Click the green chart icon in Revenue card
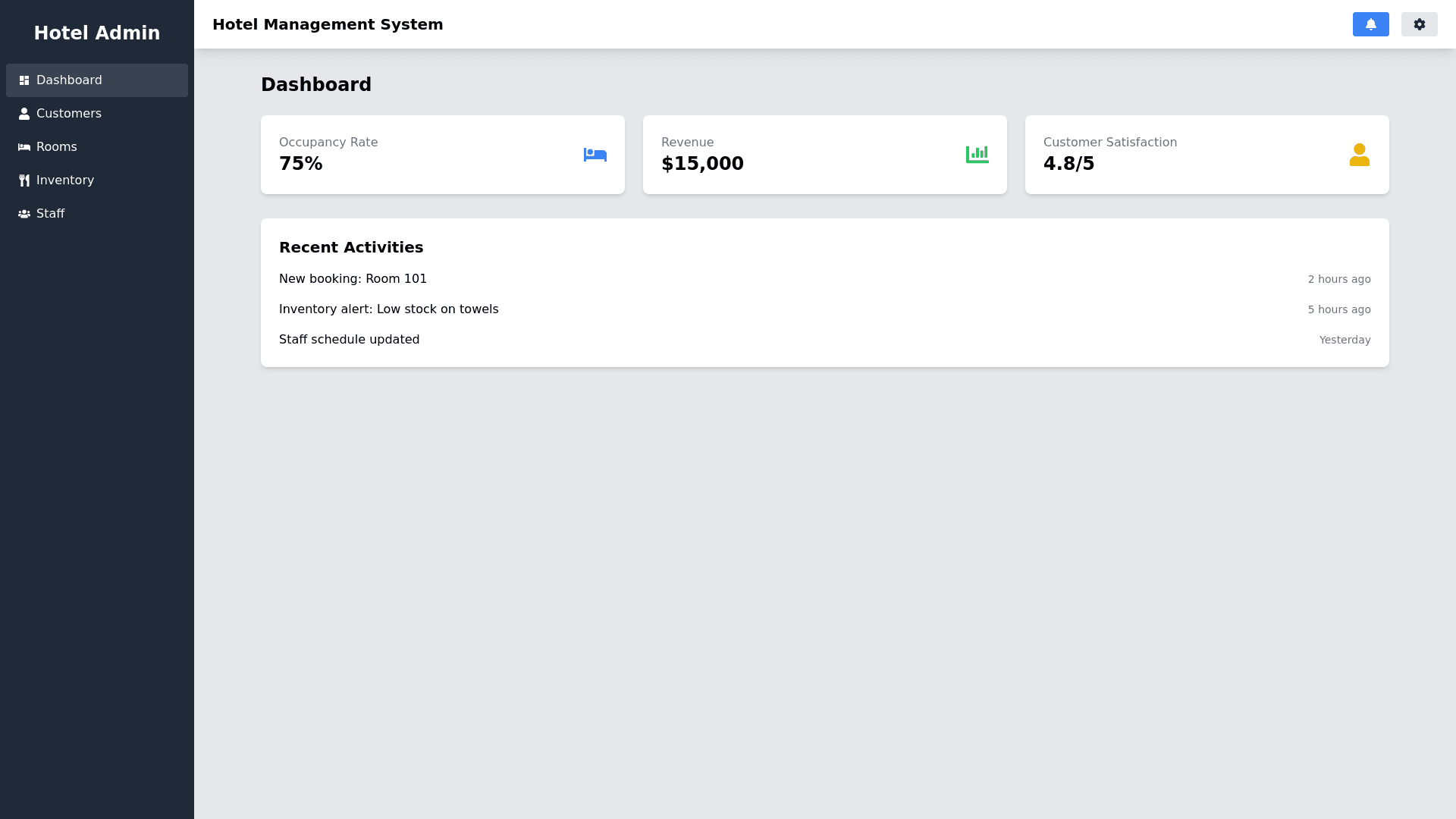Viewport: 1456px width, 819px height. point(977,155)
